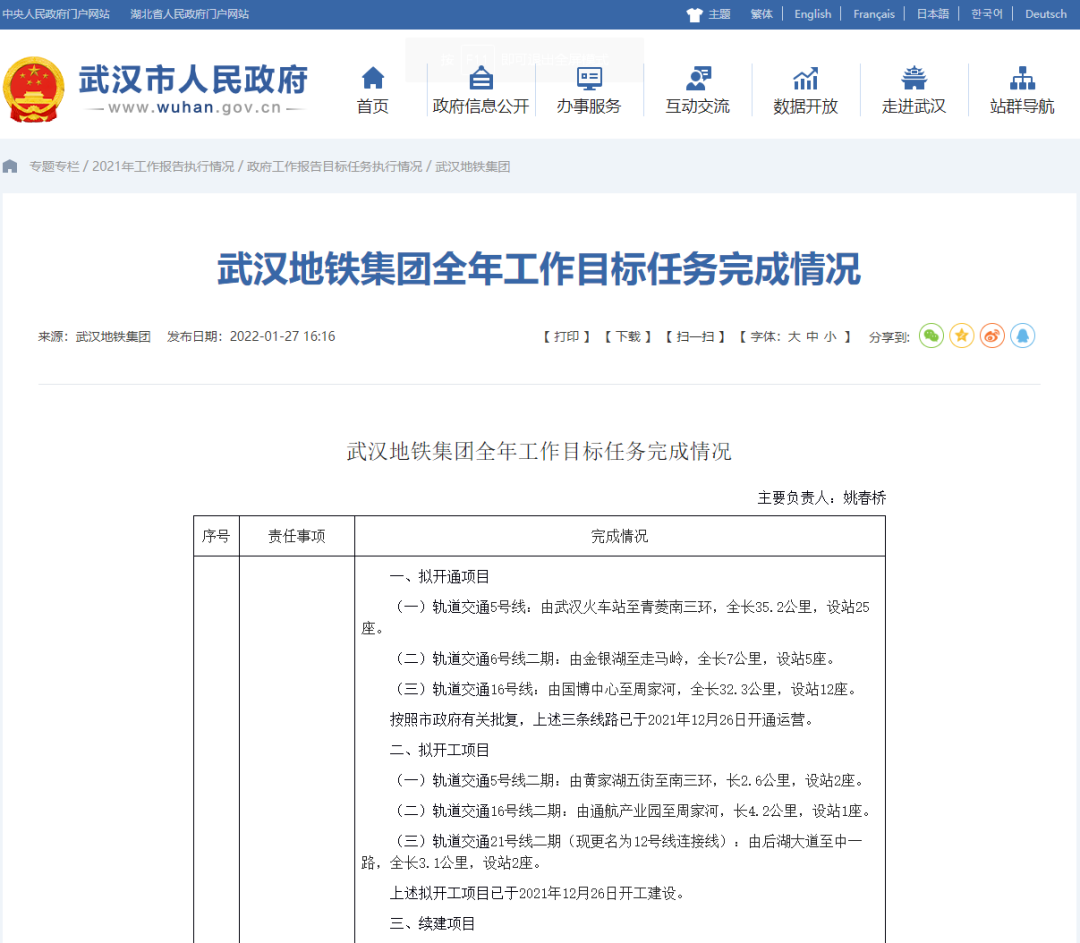The height and width of the screenshot is (943, 1080).
Task: Click the 【扫一扫】 scan button
Action: 695,337
